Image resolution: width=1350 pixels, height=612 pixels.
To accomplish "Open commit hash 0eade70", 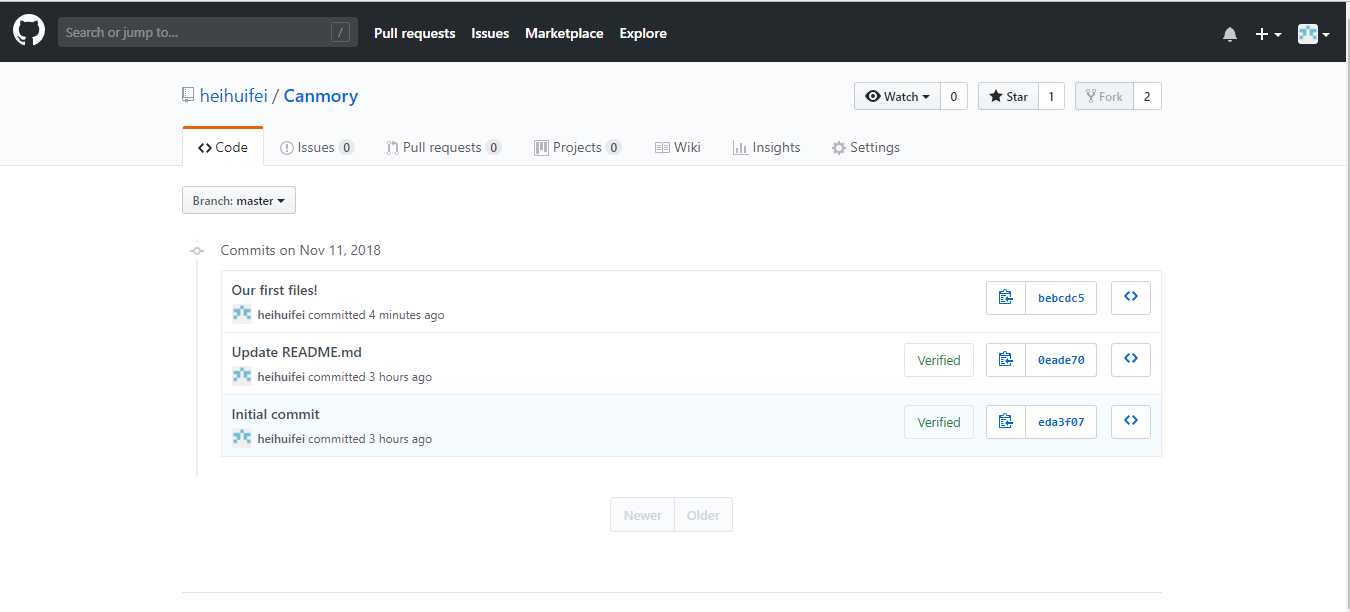I will (x=1061, y=360).
